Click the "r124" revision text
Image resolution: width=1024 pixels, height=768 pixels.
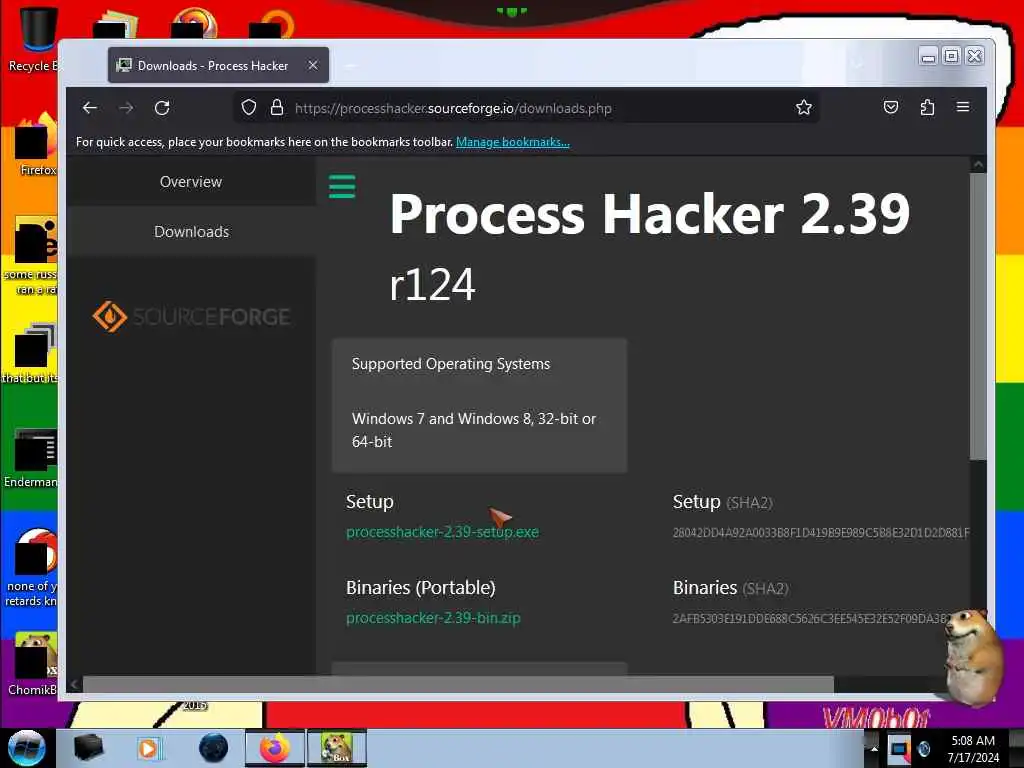(x=432, y=285)
